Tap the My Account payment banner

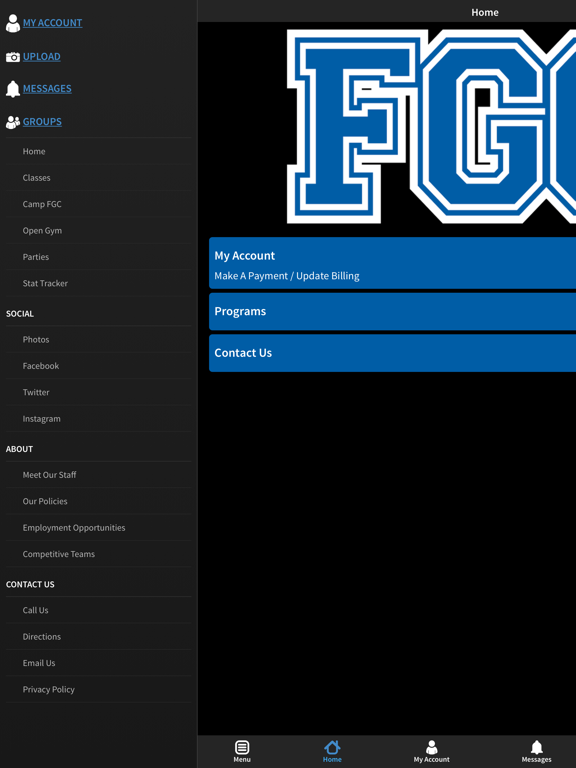392,263
